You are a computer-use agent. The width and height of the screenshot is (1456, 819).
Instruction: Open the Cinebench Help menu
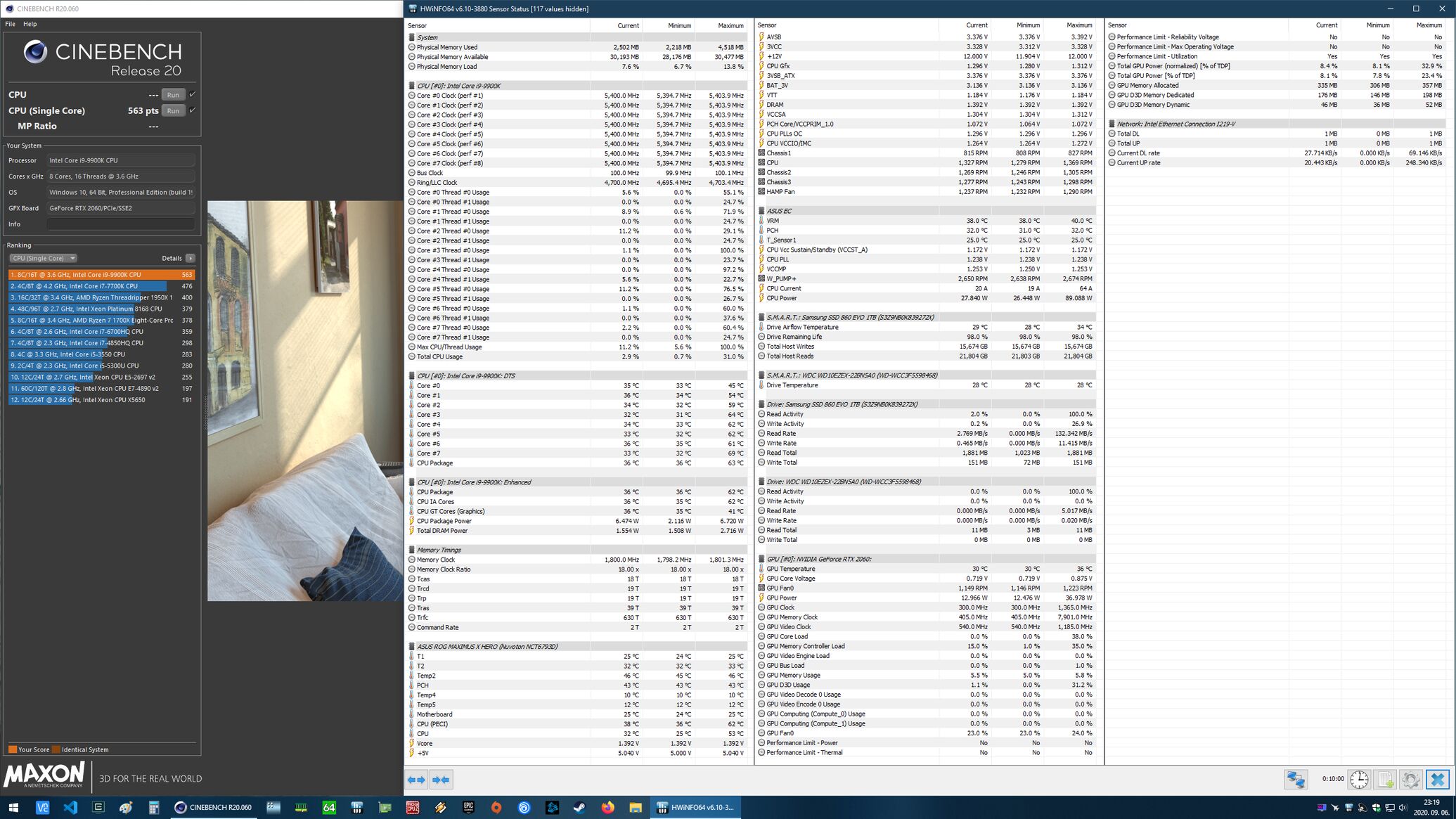point(30,24)
